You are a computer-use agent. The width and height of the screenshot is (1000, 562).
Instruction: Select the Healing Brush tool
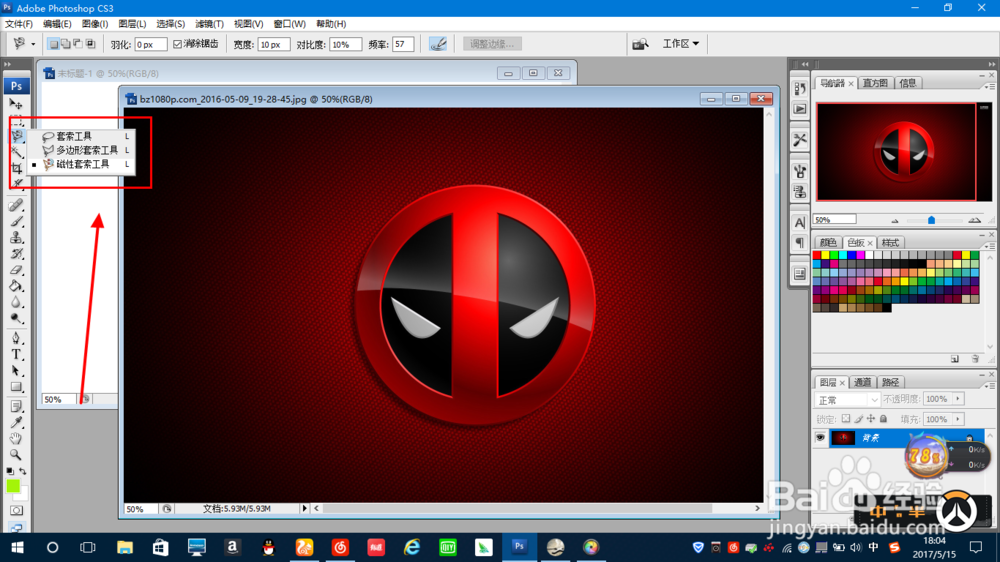pos(17,205)
